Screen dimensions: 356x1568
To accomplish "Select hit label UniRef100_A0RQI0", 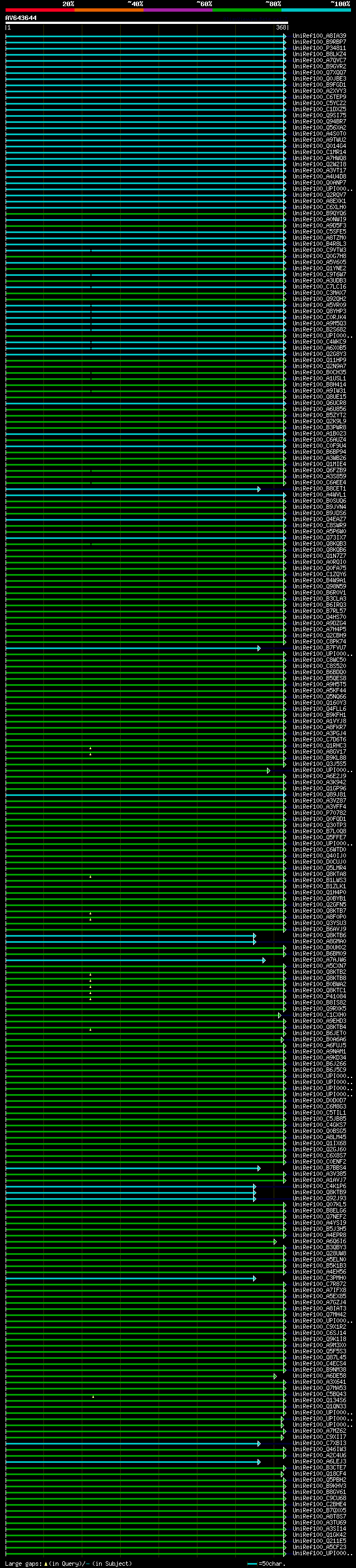I will click(x=319, y=562).
